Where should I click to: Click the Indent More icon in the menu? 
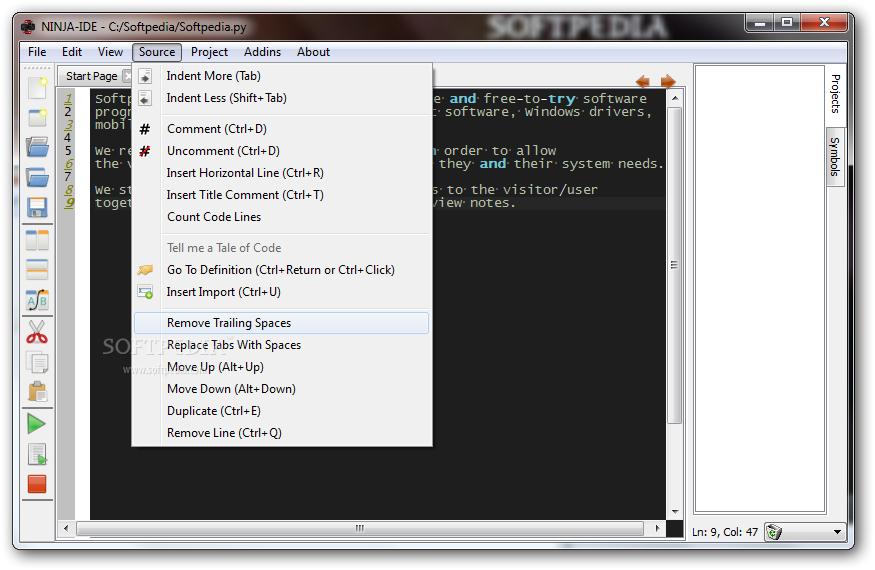[145, 76]
